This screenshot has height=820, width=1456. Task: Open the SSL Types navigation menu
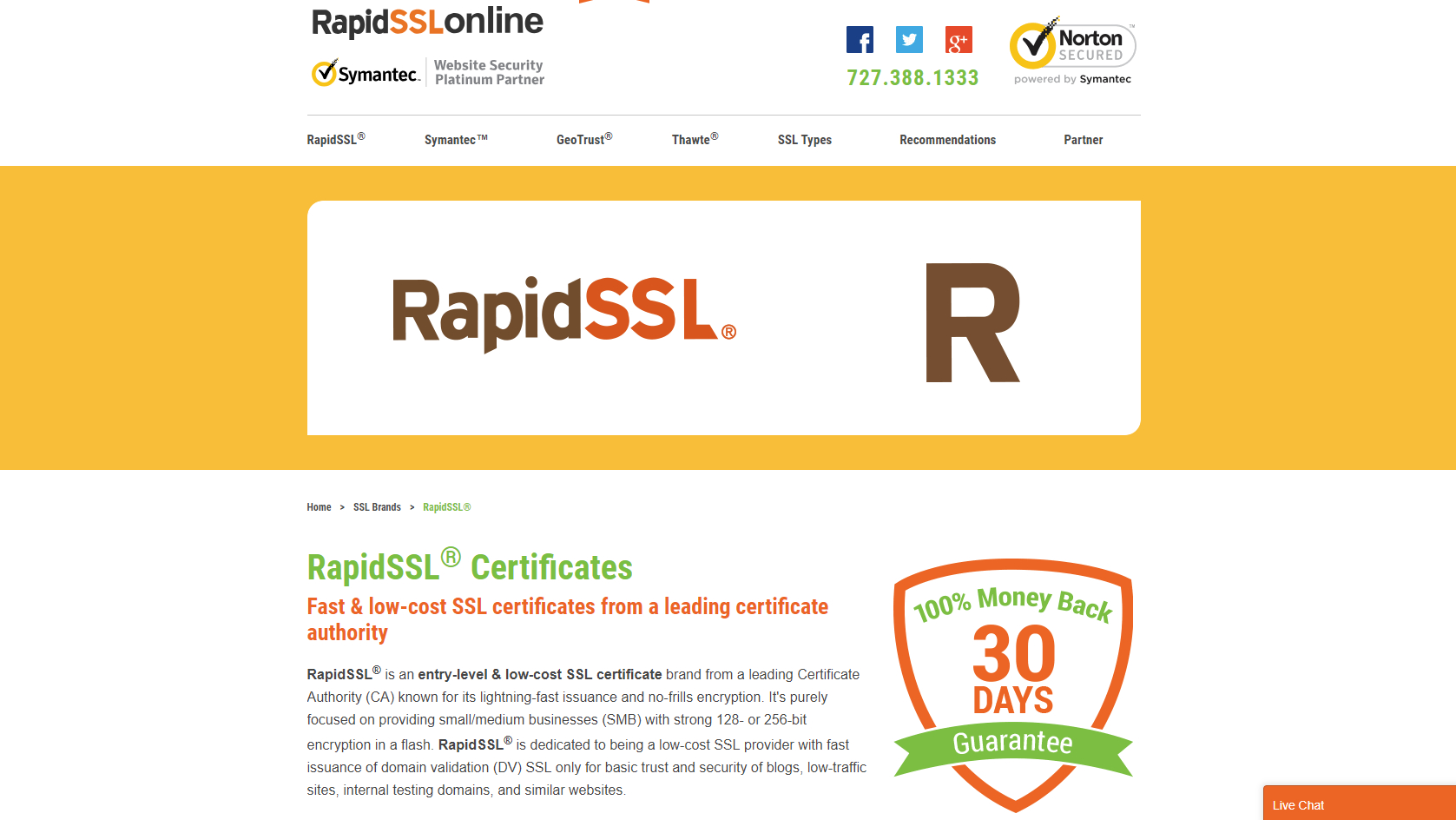(x=805, y=140)
